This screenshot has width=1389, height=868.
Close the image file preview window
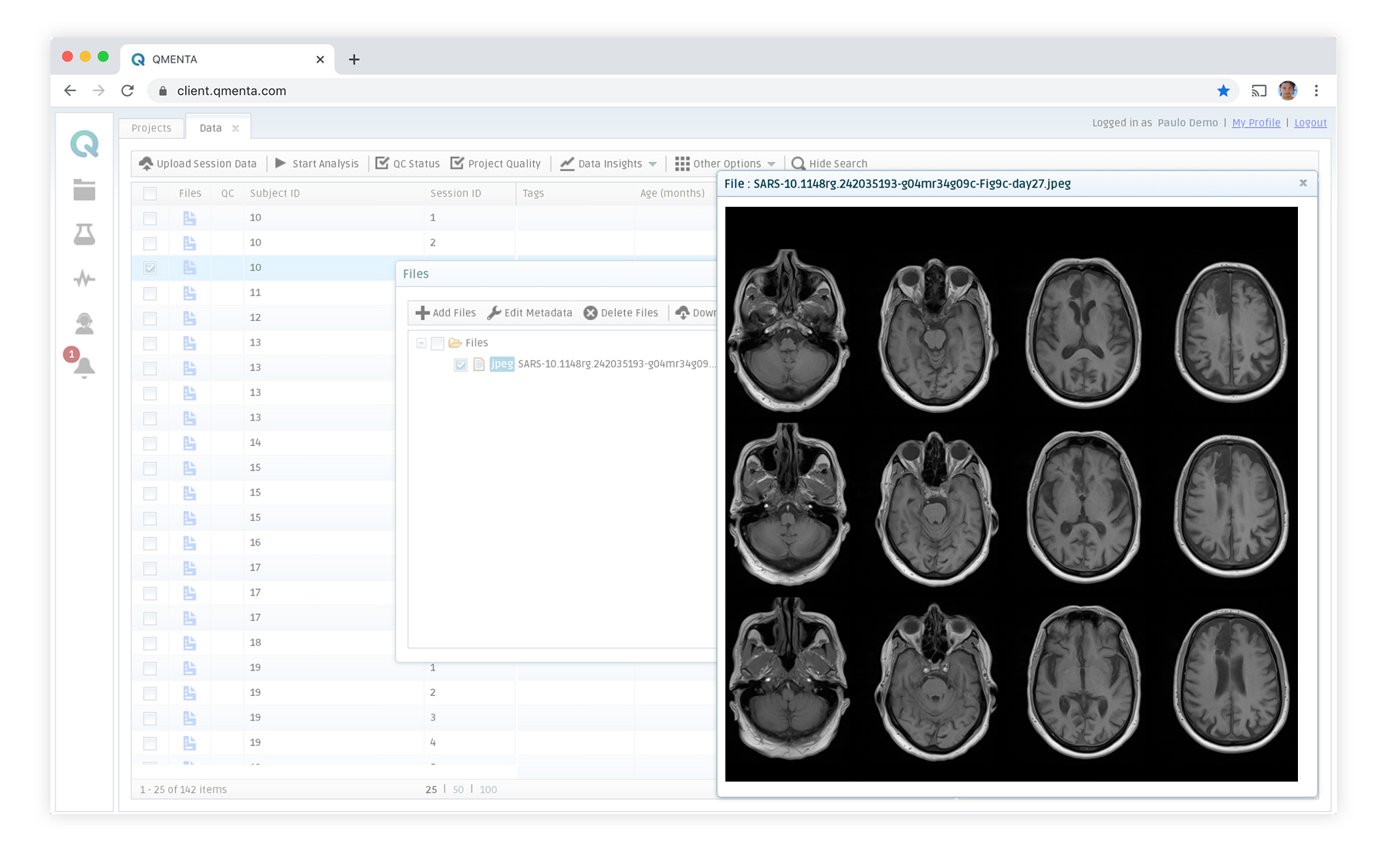tap(1303, 183)
